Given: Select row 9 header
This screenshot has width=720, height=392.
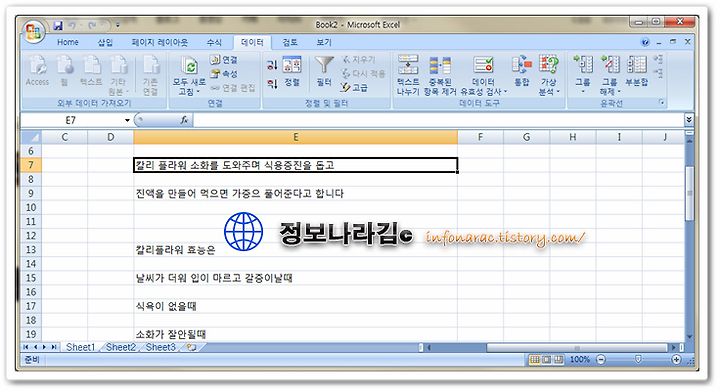Looking at the screenshot, I should pos(31,193).
